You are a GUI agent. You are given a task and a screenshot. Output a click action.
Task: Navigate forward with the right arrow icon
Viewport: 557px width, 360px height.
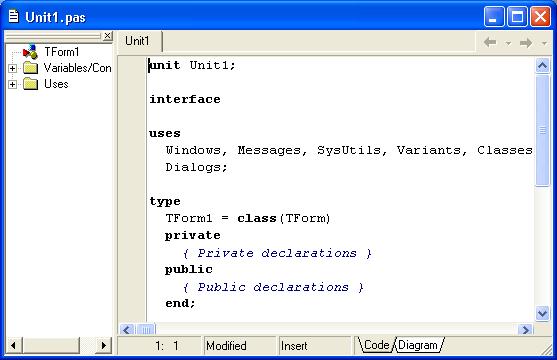click(526, 43)
